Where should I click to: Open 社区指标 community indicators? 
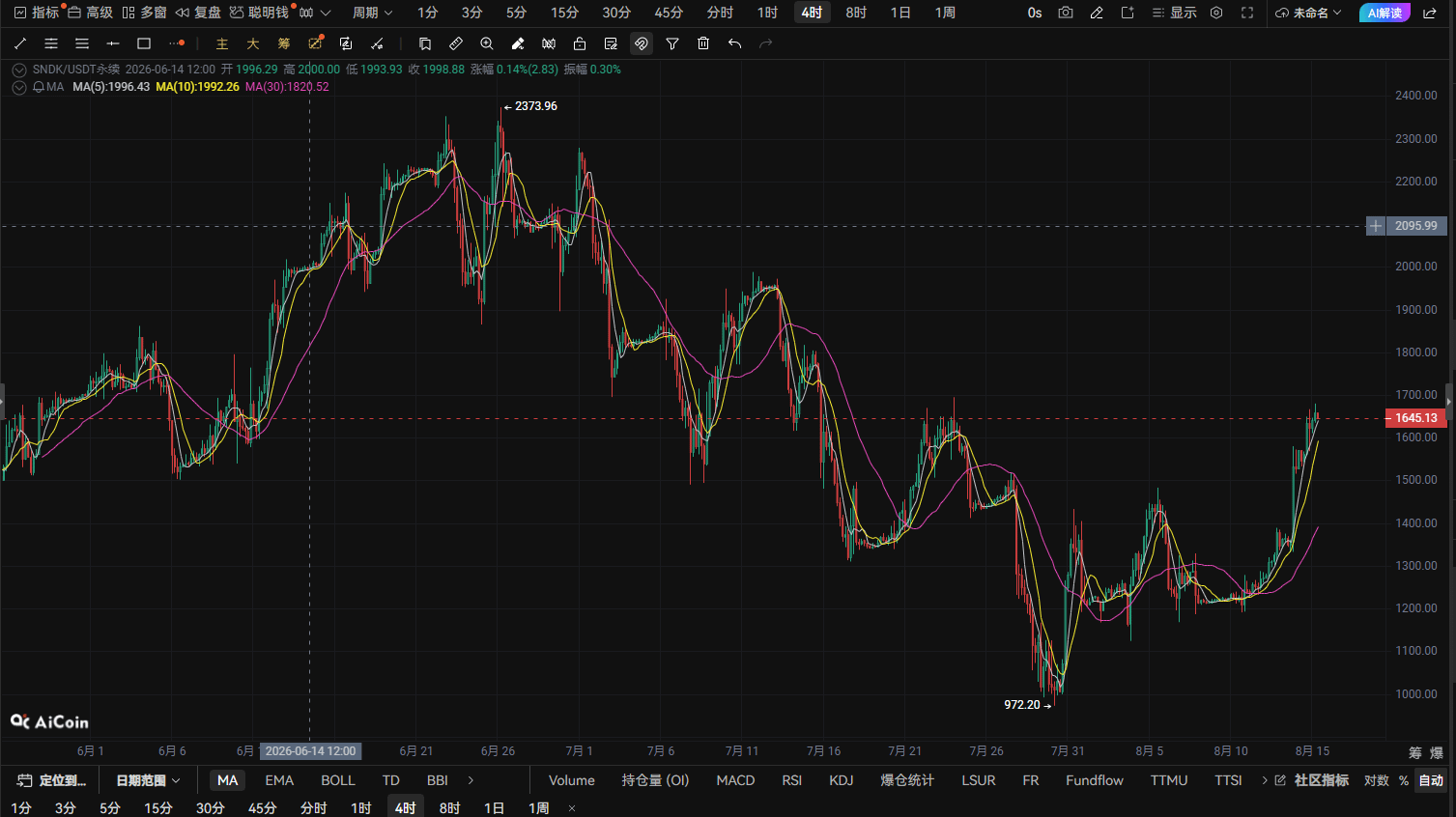tap(1312, 780)
